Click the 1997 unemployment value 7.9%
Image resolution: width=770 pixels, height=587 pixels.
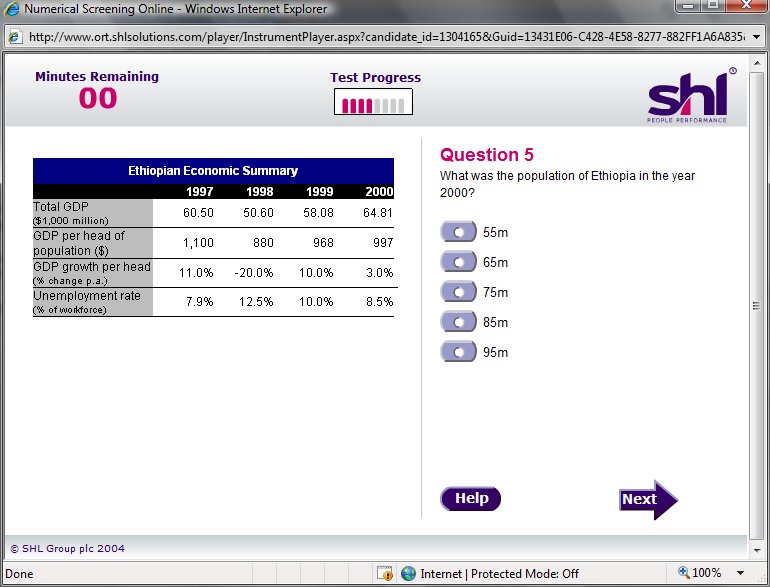tap(199, 302)
